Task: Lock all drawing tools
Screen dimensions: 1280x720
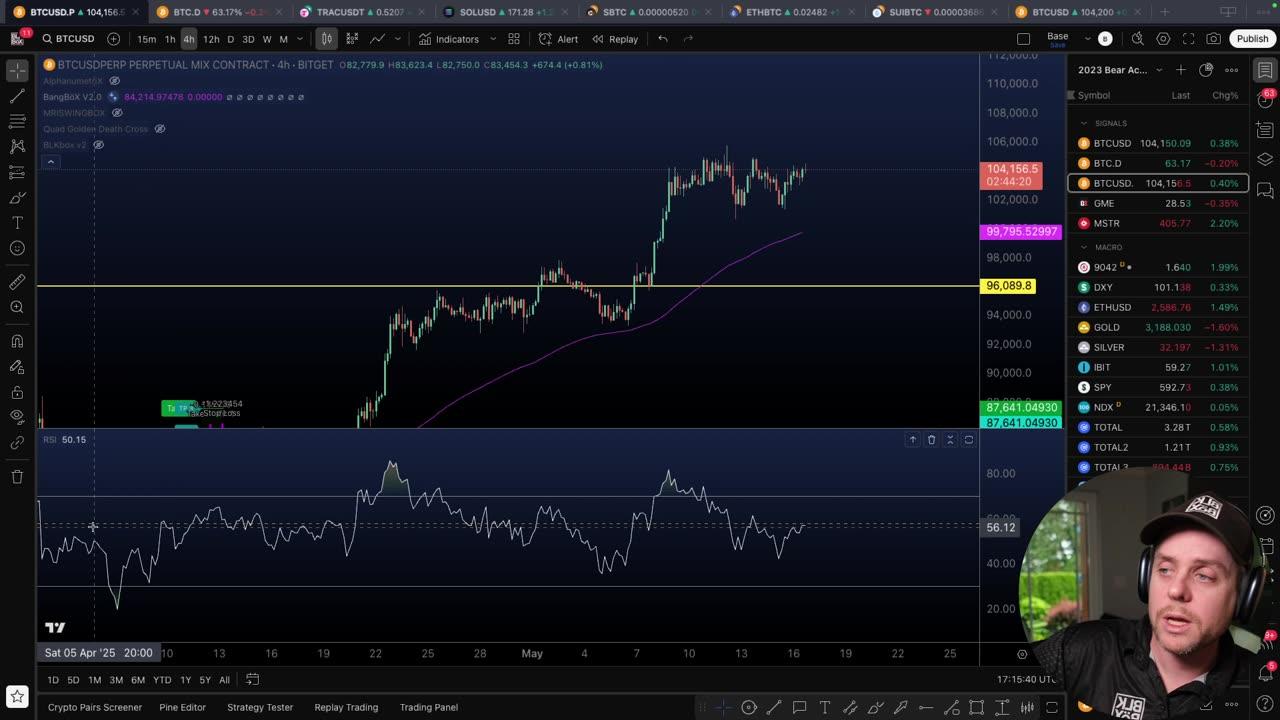Action: click(17, 392)
